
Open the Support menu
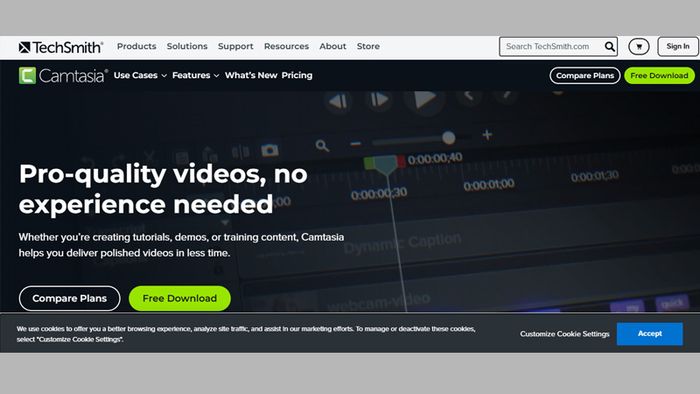pos(236,46)
